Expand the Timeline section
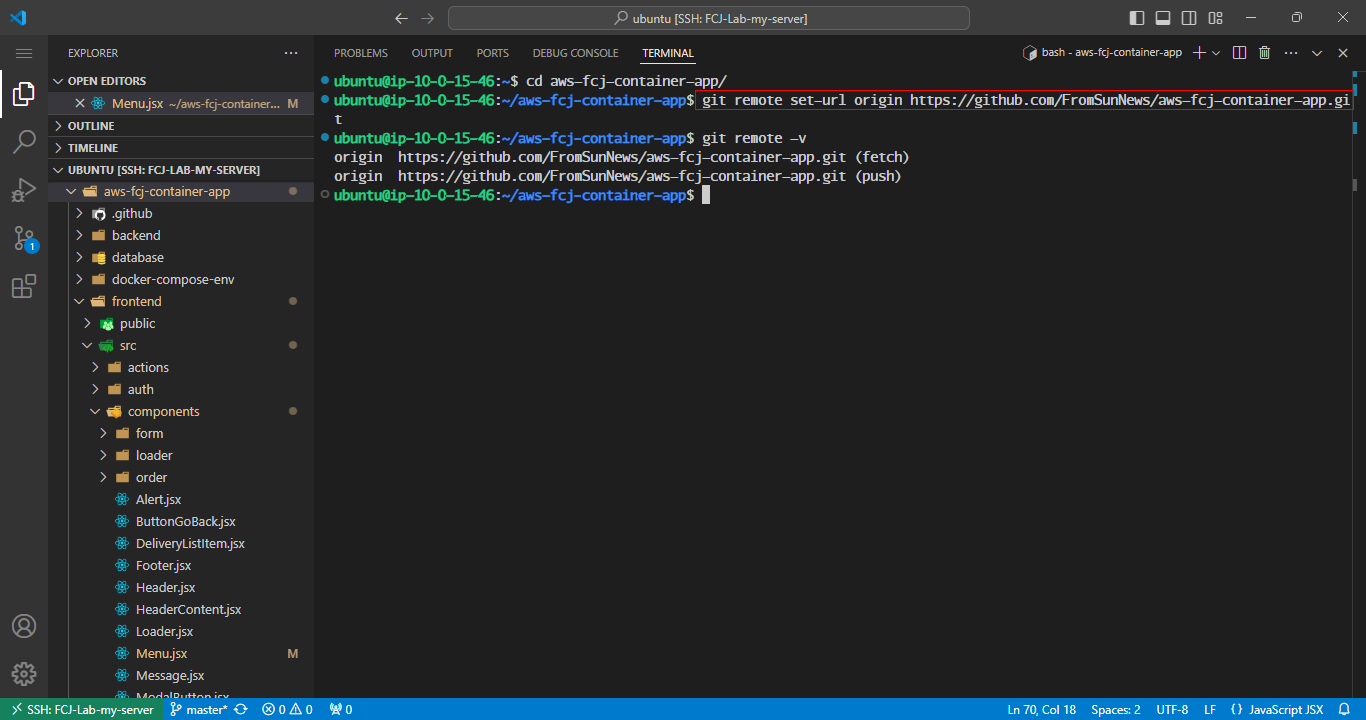 coord(181,148)
